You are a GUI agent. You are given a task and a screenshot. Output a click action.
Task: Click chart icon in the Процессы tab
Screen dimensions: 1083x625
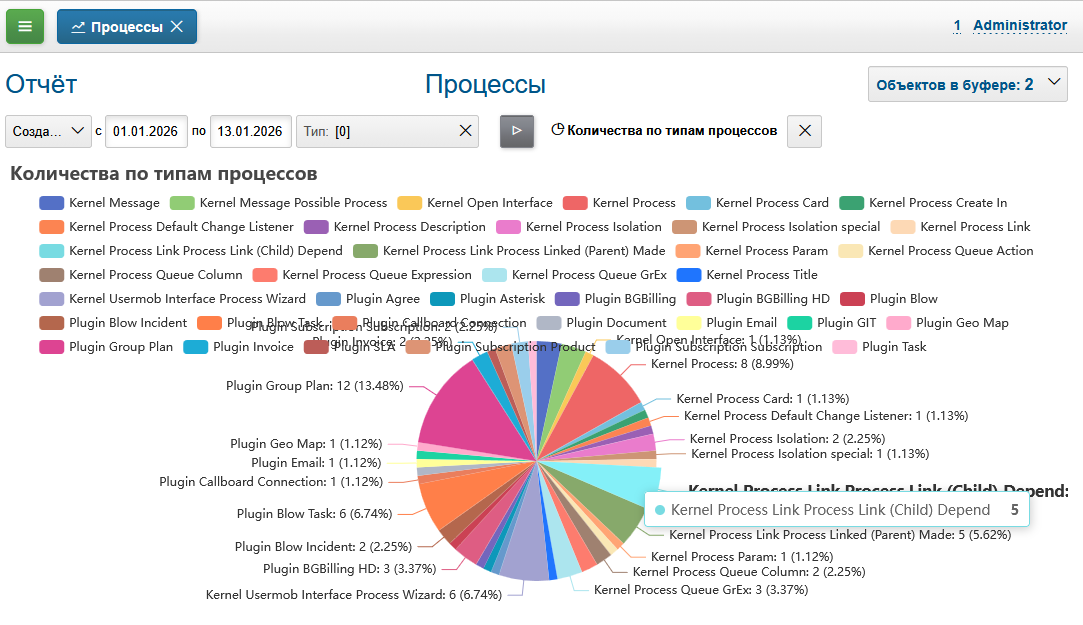78,27
